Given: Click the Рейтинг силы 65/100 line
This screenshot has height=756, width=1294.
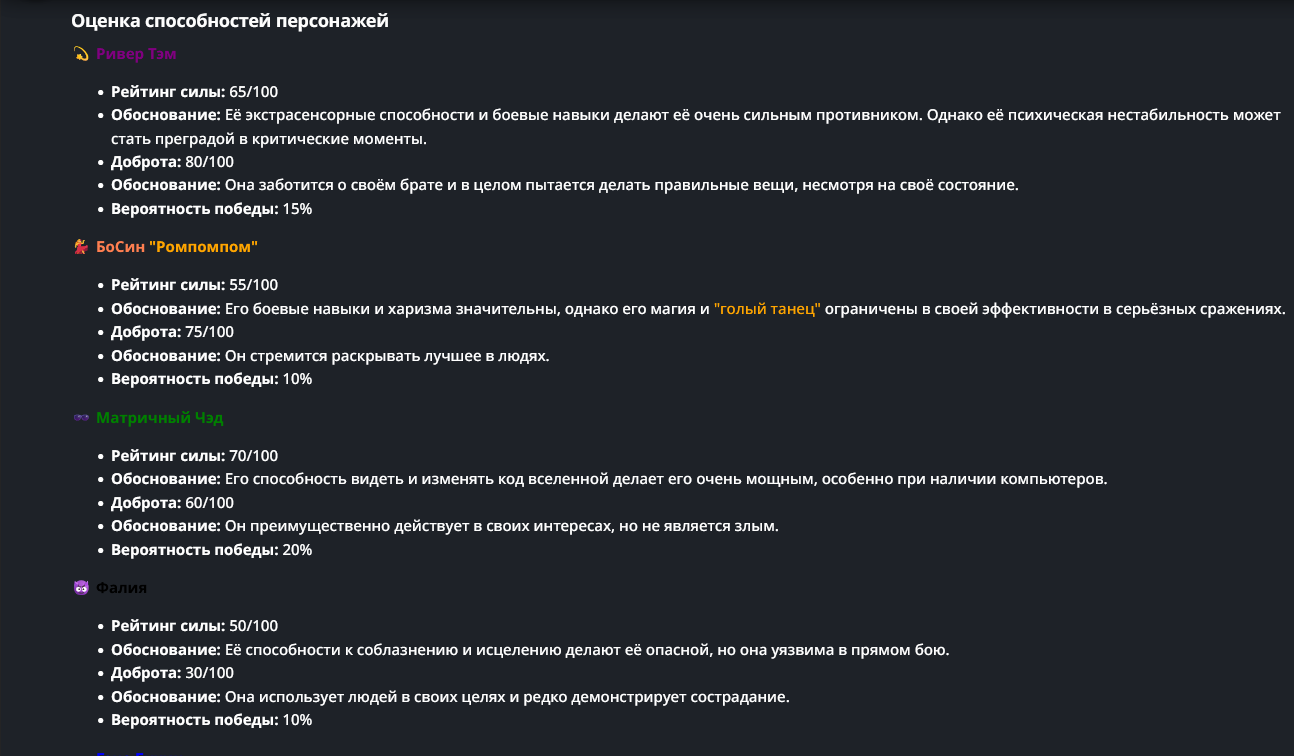Looking at the screenshot, I should pos(194,91).
